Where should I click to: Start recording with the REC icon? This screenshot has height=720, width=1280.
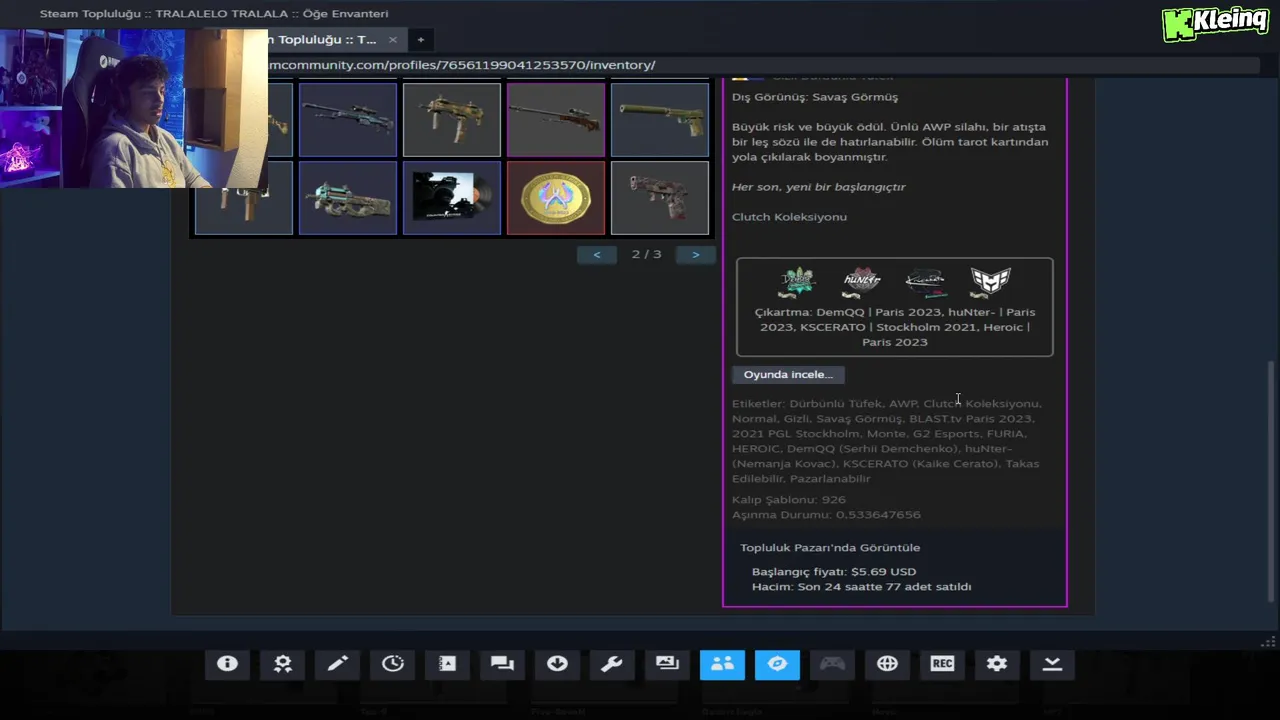[x=942, y=664]
